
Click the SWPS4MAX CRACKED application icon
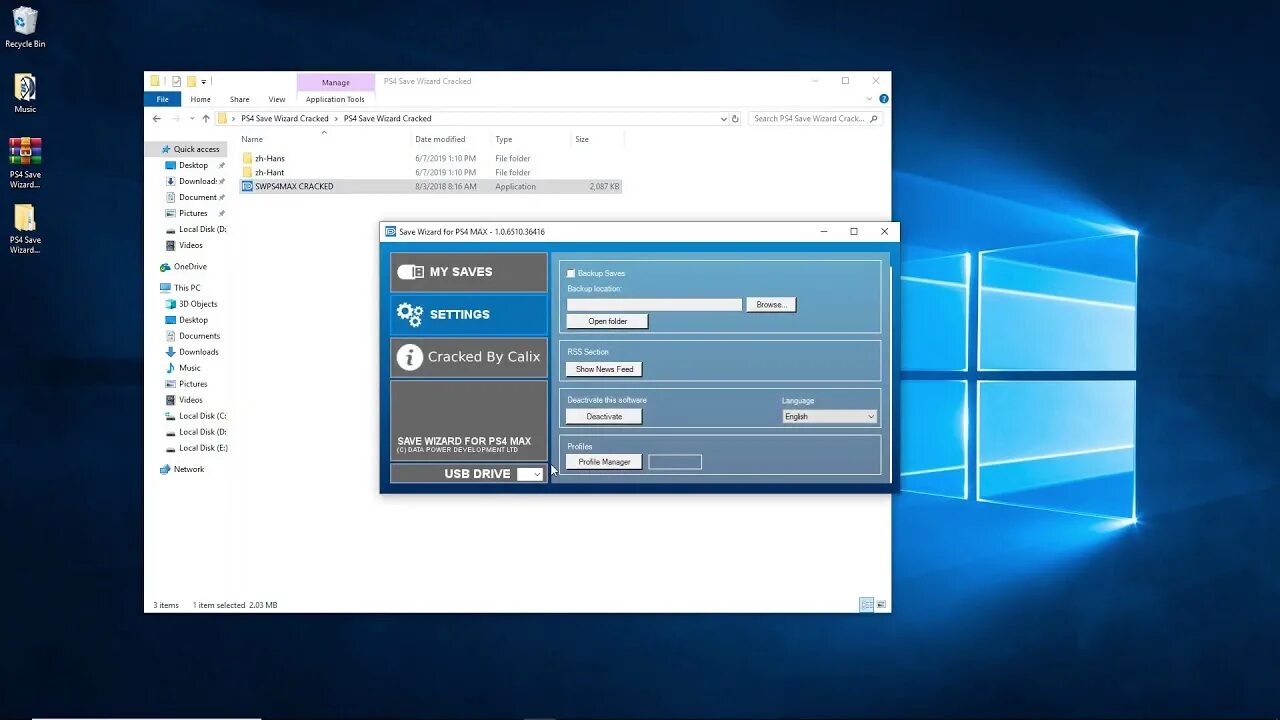247,186
